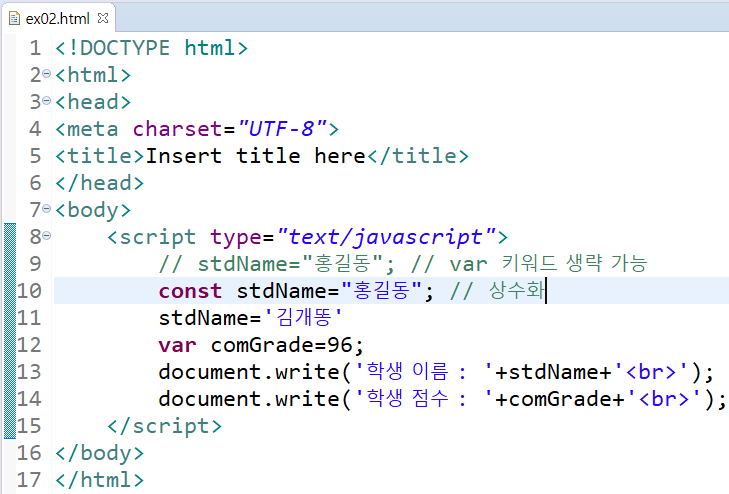Screen dimensions: 729x494
Task: Click document.write with '학생 점수' on line 14
Action: [442, 399]
